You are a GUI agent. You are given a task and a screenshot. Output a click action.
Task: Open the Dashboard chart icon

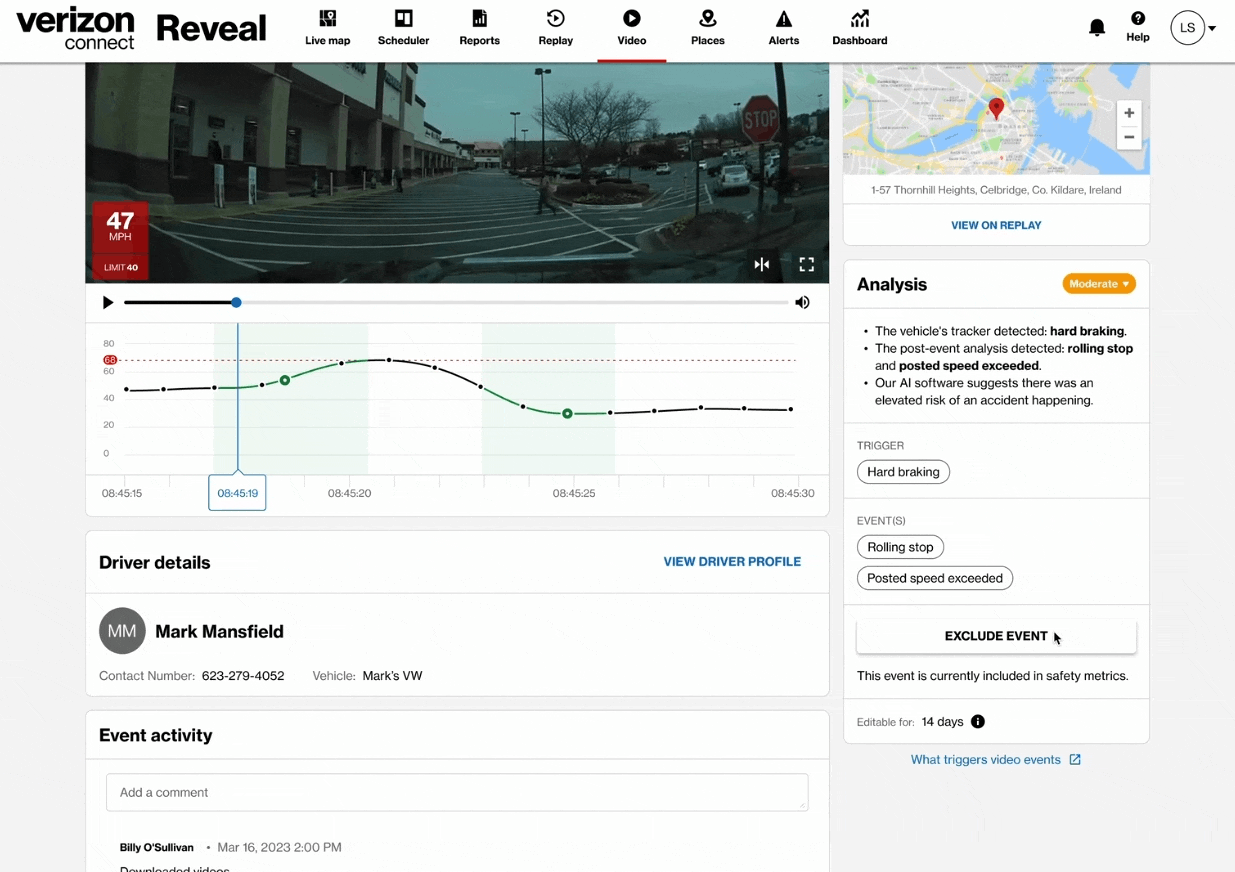pos(859,18)
